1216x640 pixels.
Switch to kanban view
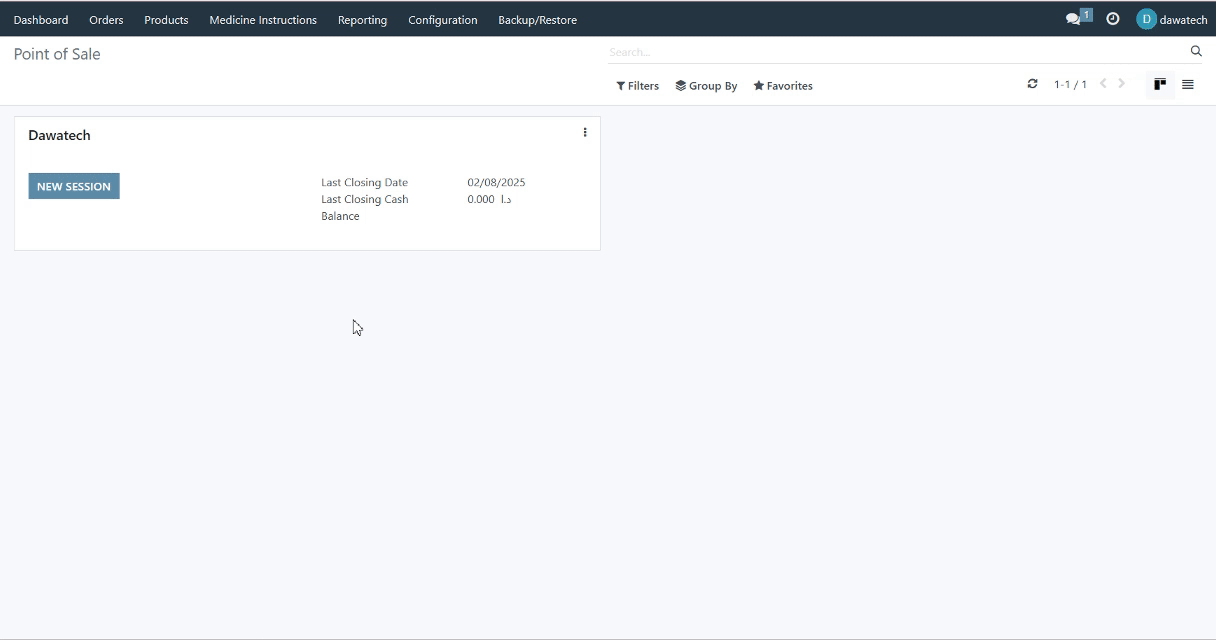pos(1160,85)
